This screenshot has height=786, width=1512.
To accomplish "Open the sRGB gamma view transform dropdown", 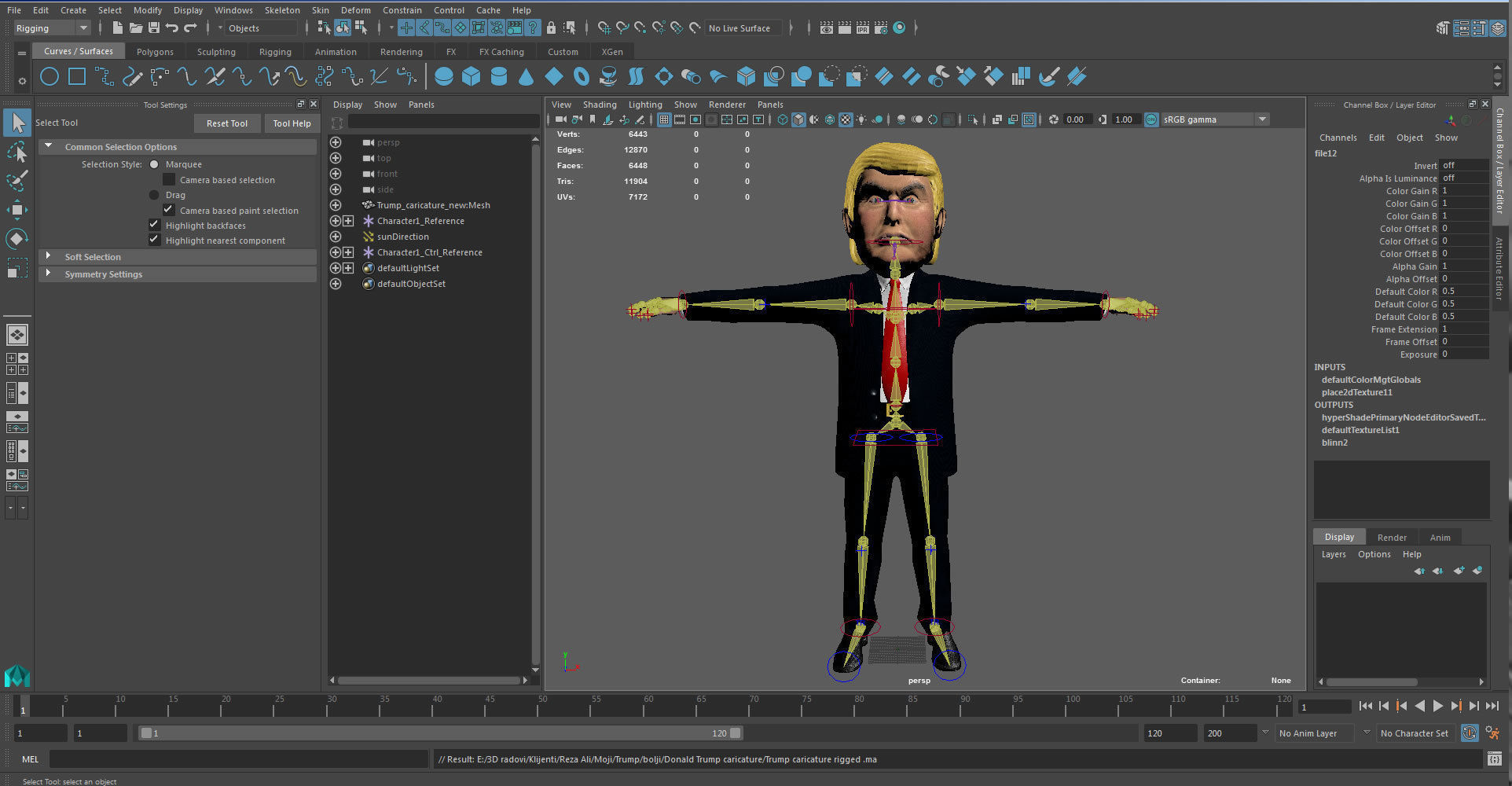I will point(1262,119).
